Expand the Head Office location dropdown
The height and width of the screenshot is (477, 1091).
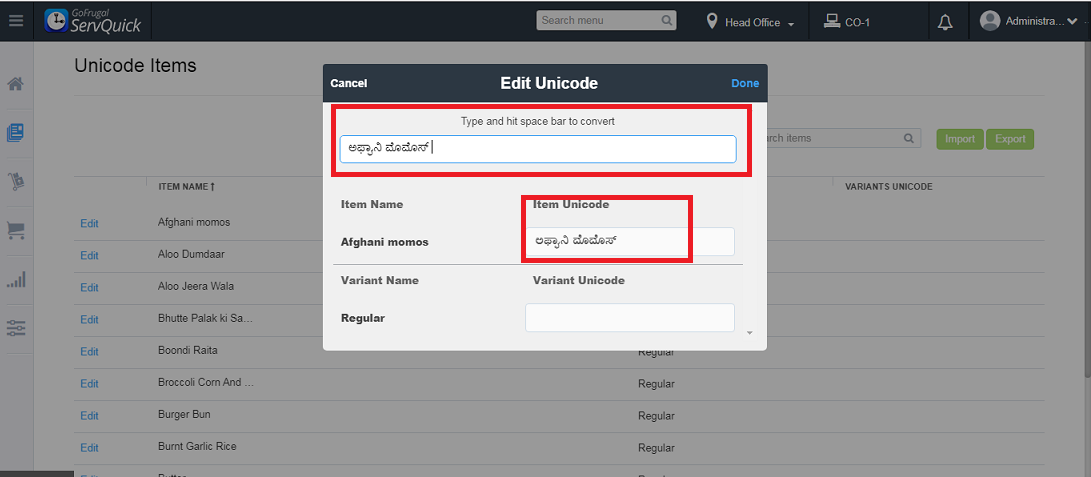750,22
